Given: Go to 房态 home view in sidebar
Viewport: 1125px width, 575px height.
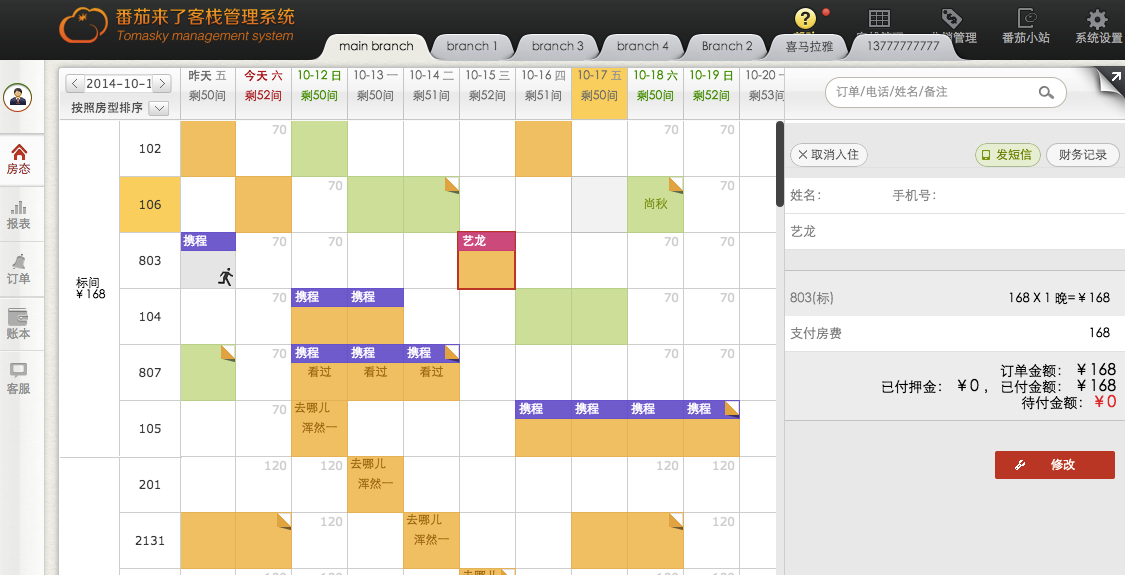Looking at the screenshot, I should pyautogui.click(x=19, y=159).
